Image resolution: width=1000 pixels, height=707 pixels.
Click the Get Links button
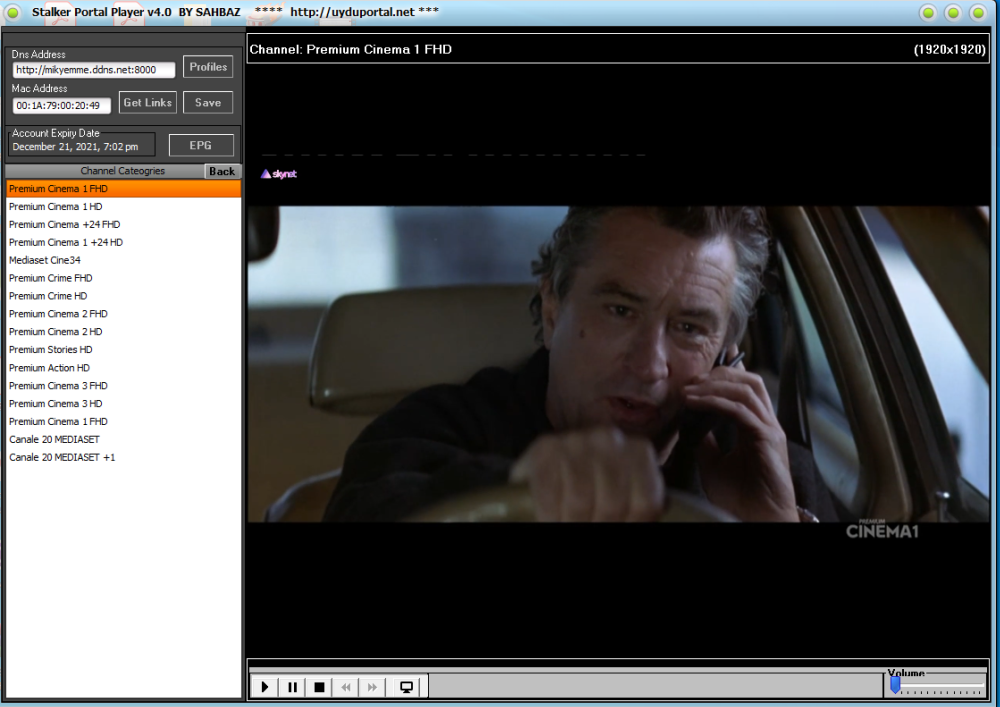pyautogui.click(x=147, y=102)
